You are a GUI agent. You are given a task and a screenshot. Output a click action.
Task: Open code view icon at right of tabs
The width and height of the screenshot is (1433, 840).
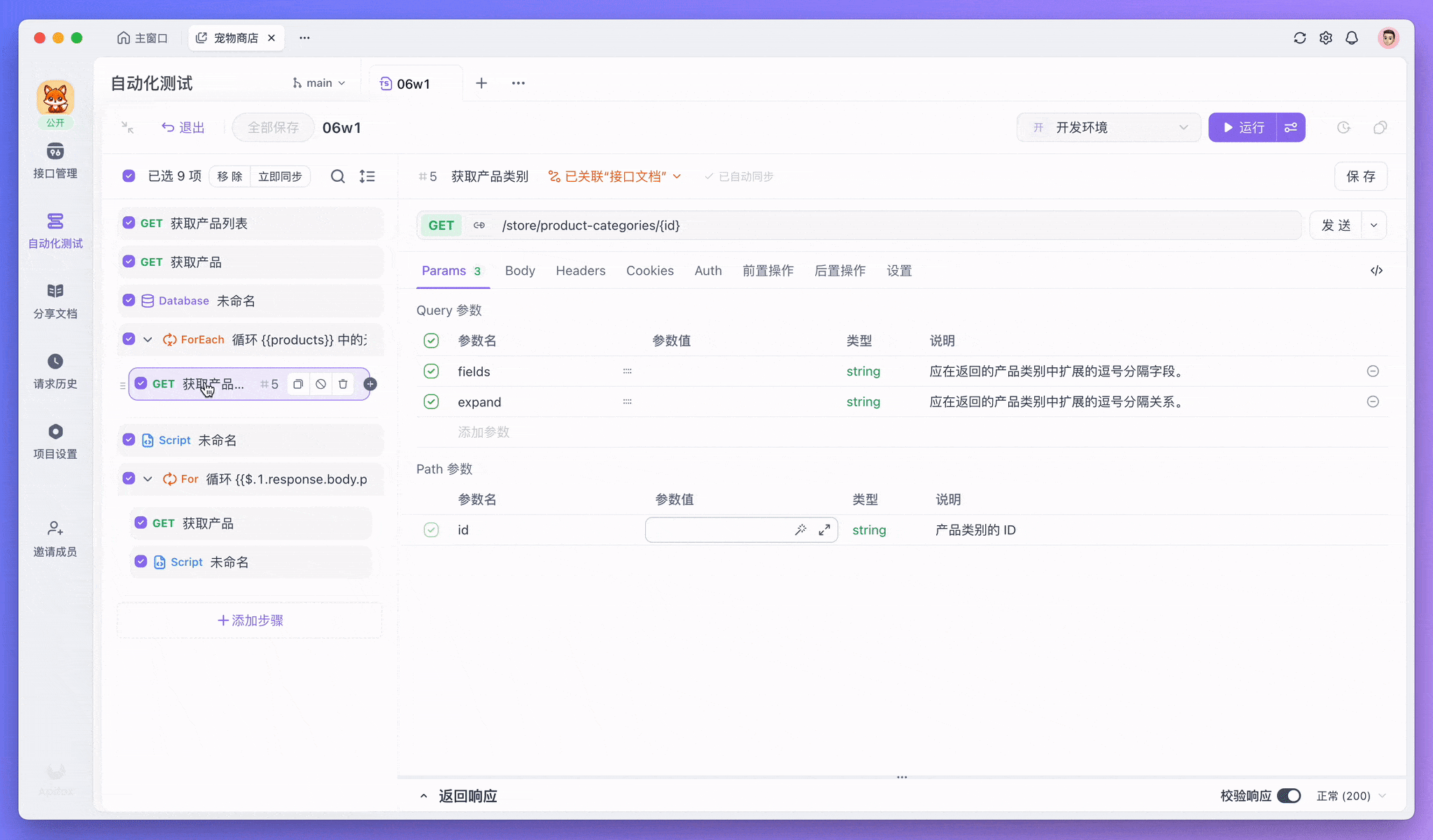pyautogui.click(x=1376, y=271)
